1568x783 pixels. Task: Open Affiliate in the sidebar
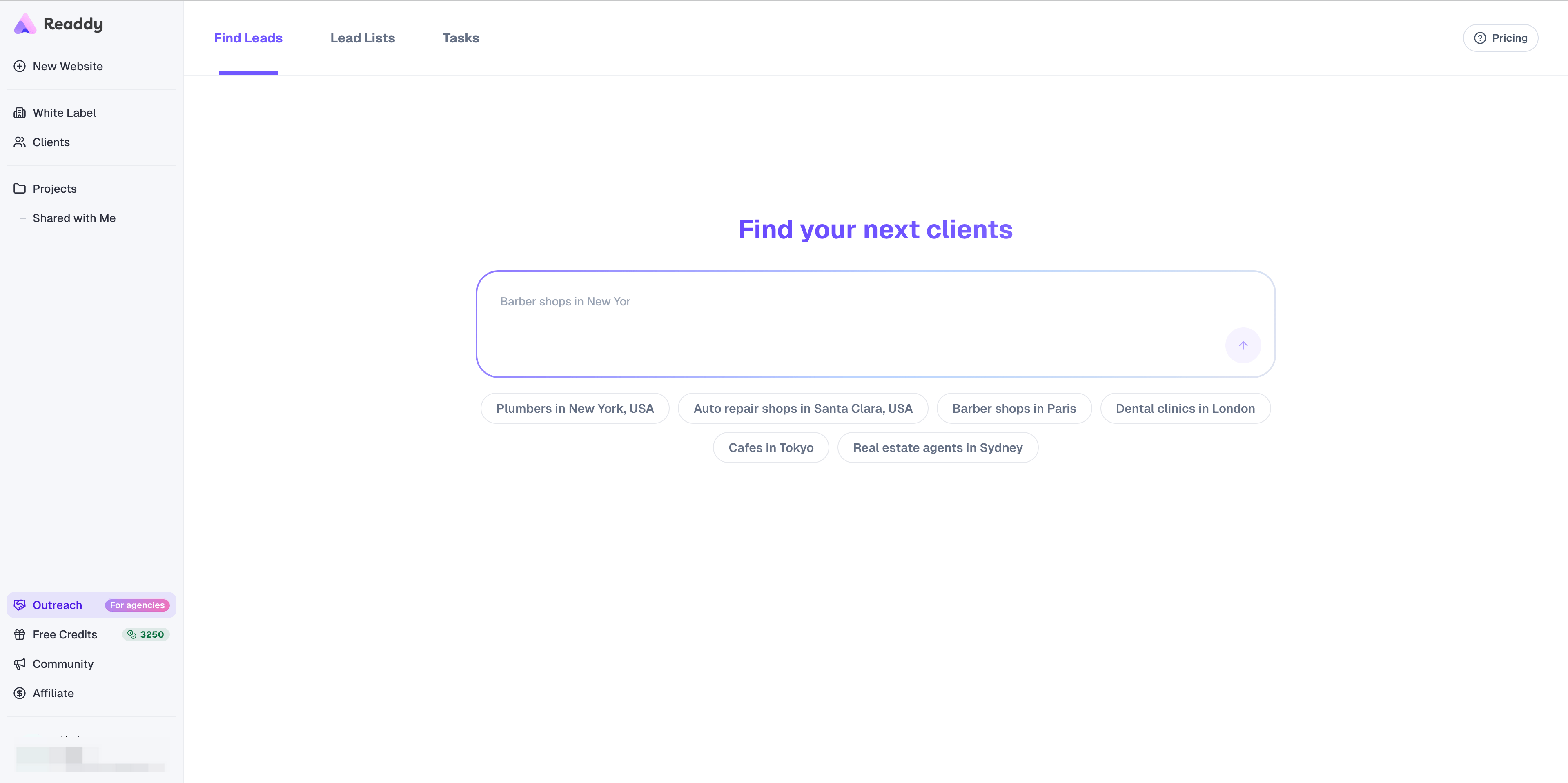(x=91, y=693)
